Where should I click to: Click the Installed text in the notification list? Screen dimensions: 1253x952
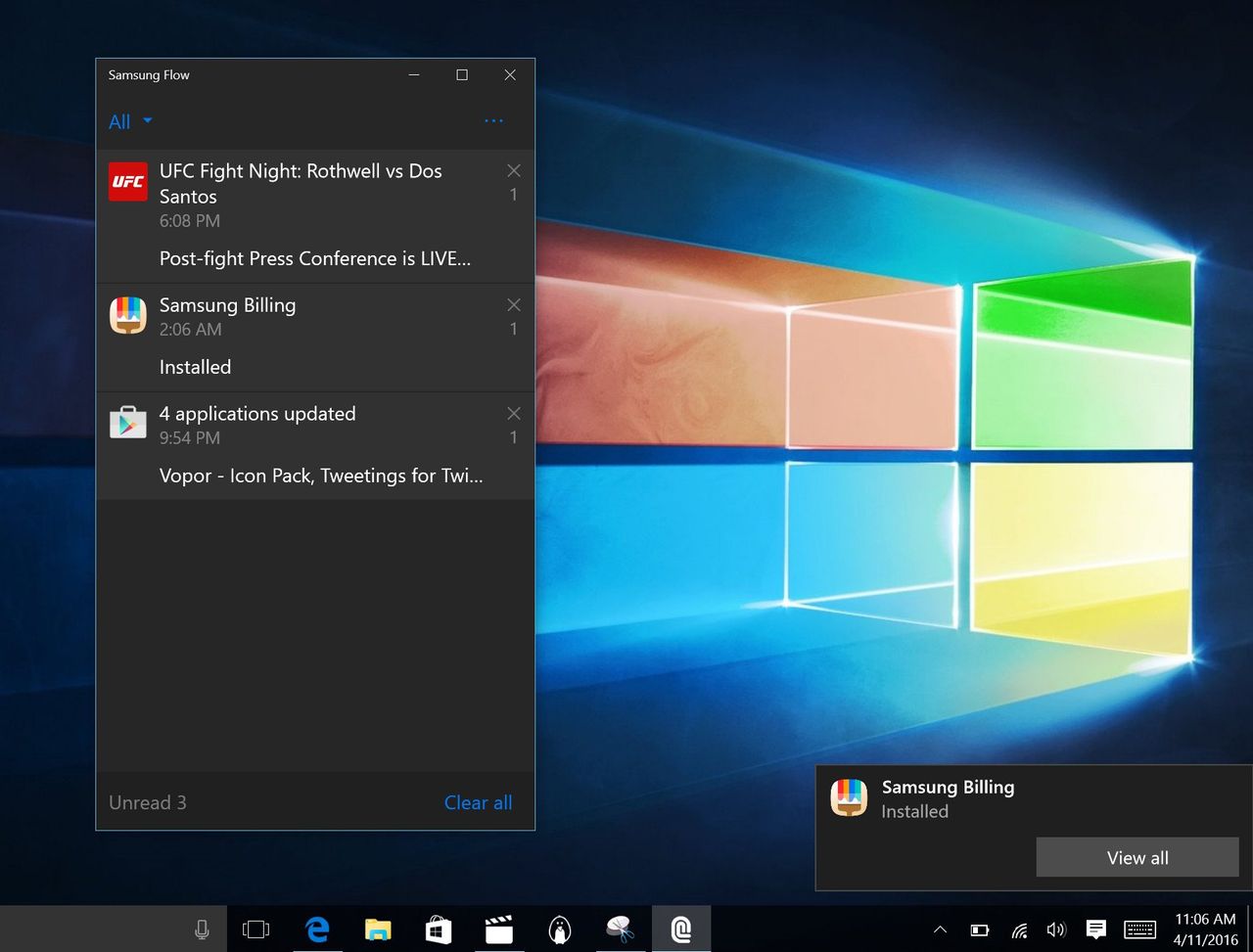pos(195,367)
